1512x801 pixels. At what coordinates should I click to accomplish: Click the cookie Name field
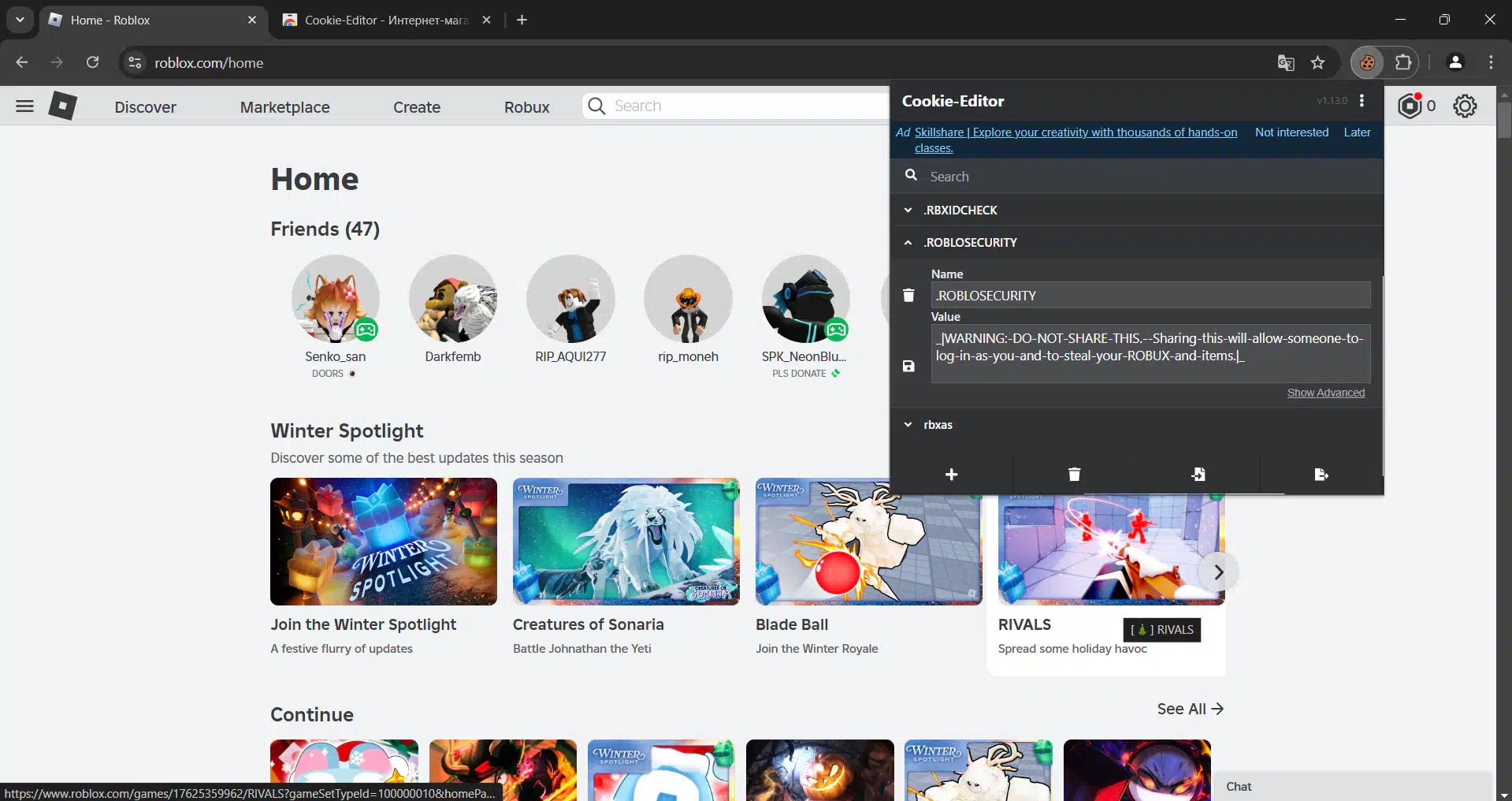point(1150,295)
